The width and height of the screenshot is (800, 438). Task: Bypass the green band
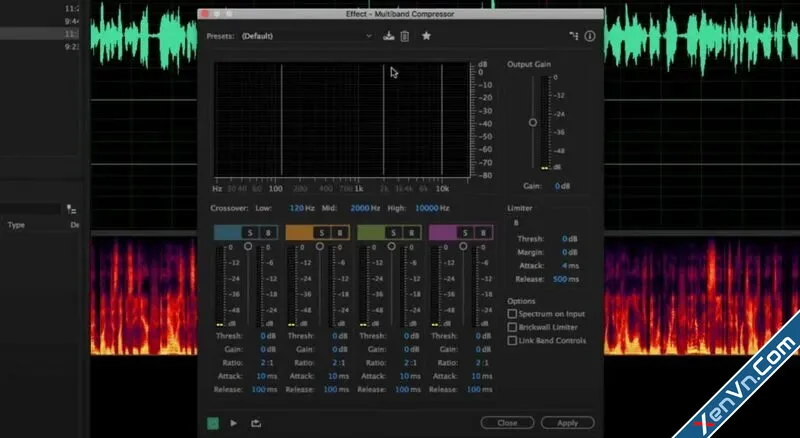pyautogui.click(x=411, y=233)
